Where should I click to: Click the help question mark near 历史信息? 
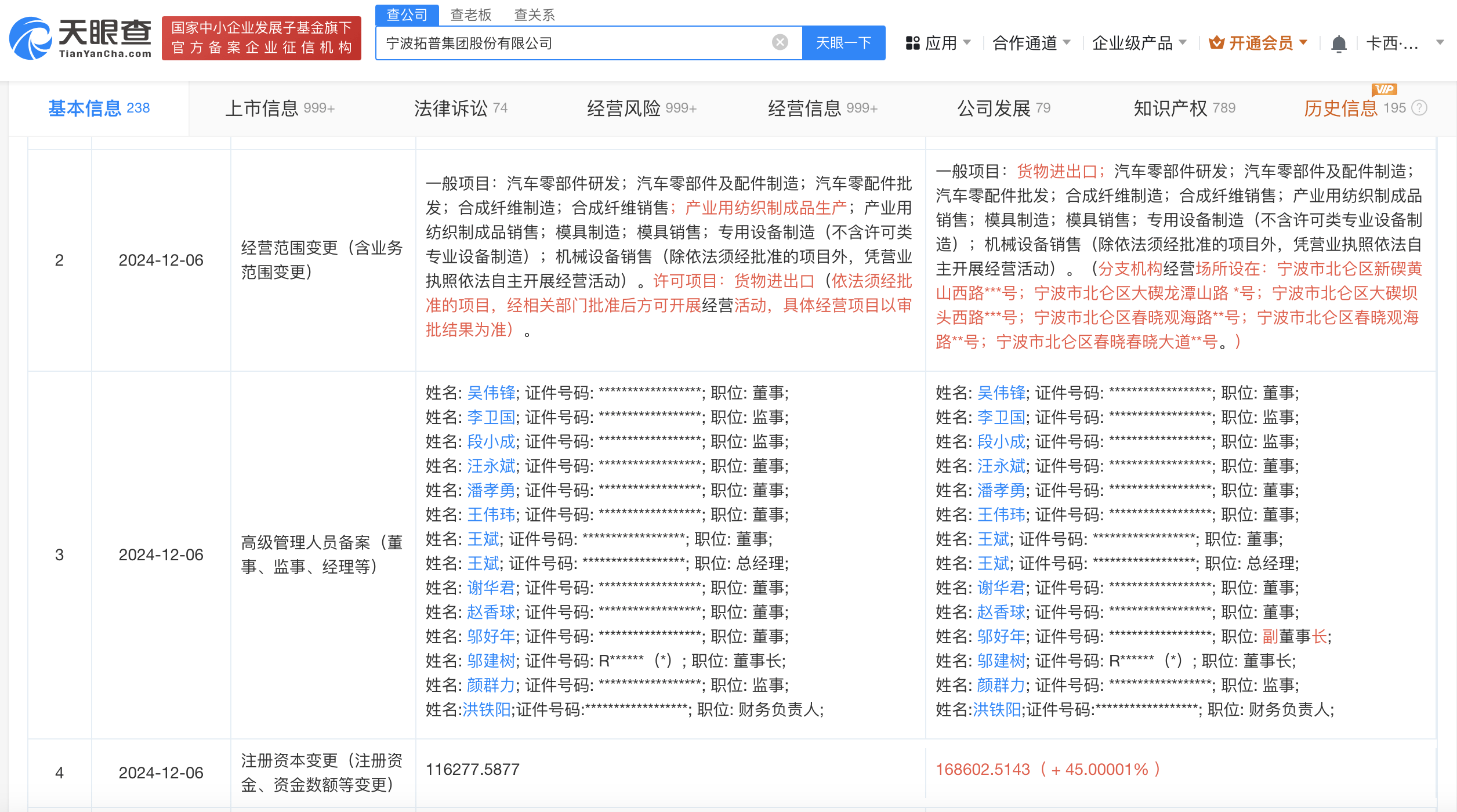coord(1419,108)
